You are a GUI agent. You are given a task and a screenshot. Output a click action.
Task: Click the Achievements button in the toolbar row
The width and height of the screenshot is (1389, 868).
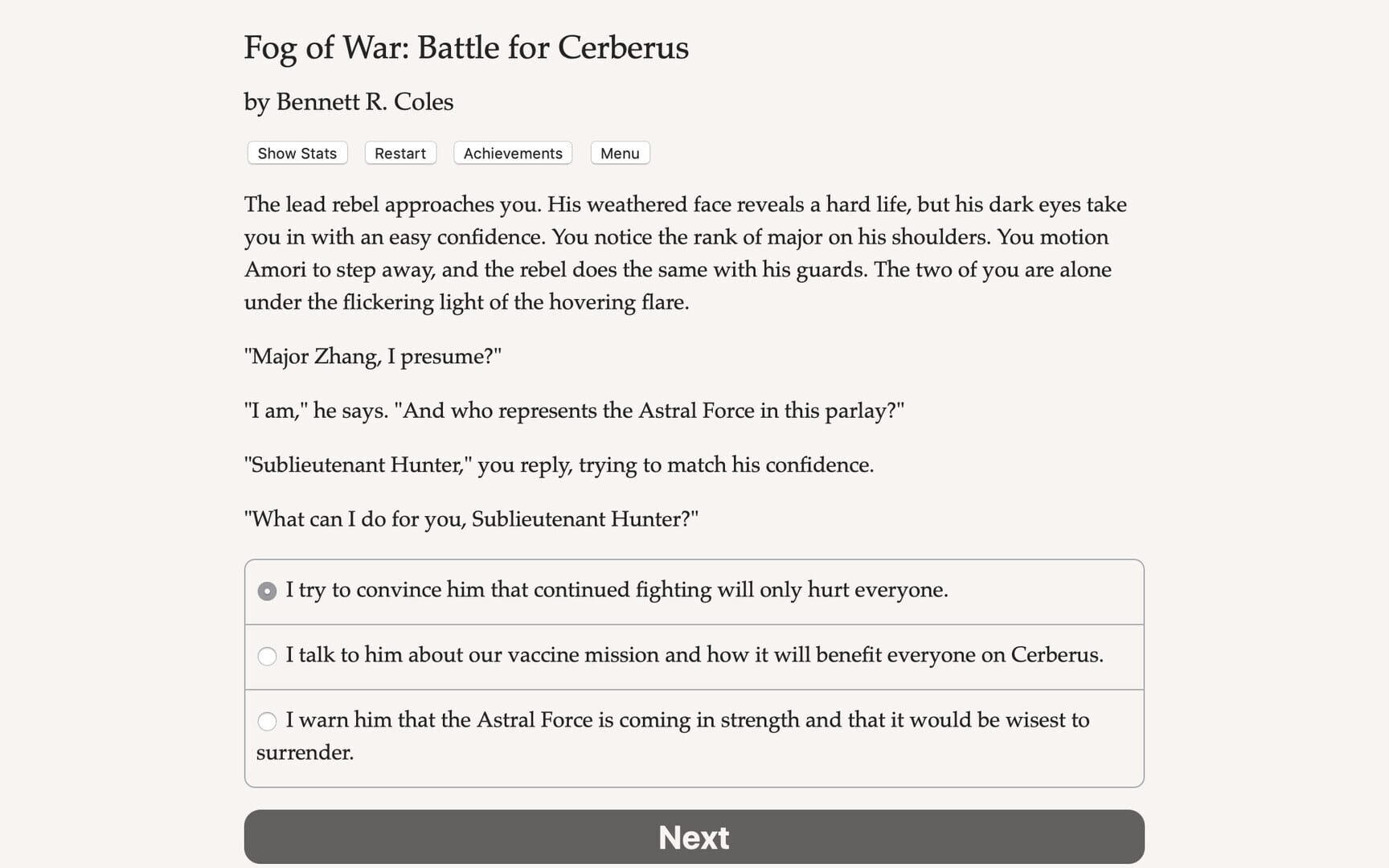pyautogui.click(x=512, y=153)
